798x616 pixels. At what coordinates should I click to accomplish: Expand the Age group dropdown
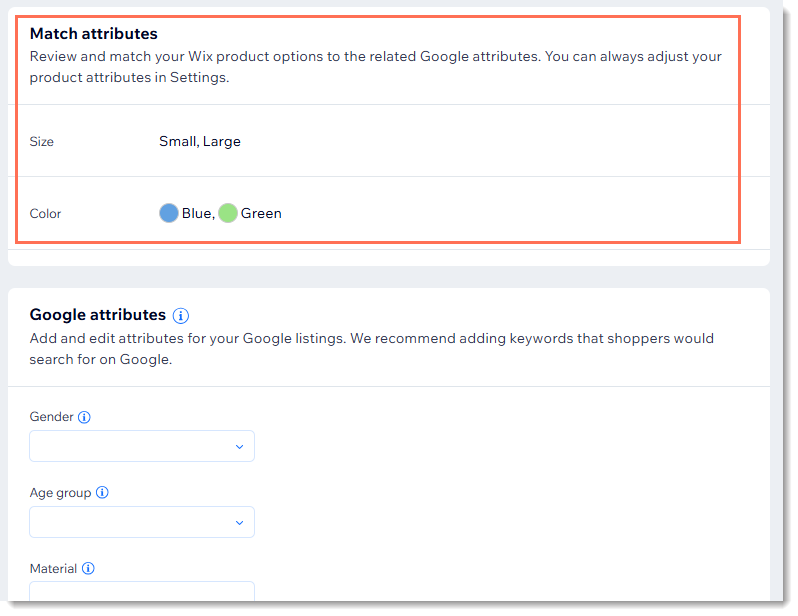142,522
